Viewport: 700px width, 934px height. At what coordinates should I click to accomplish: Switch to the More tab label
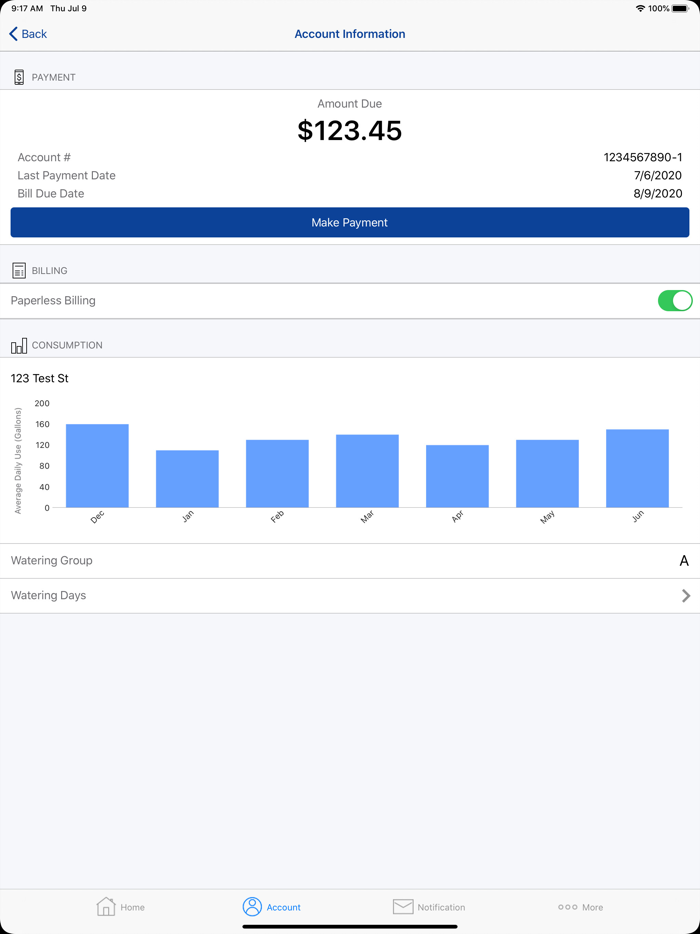tap(592, 907)
